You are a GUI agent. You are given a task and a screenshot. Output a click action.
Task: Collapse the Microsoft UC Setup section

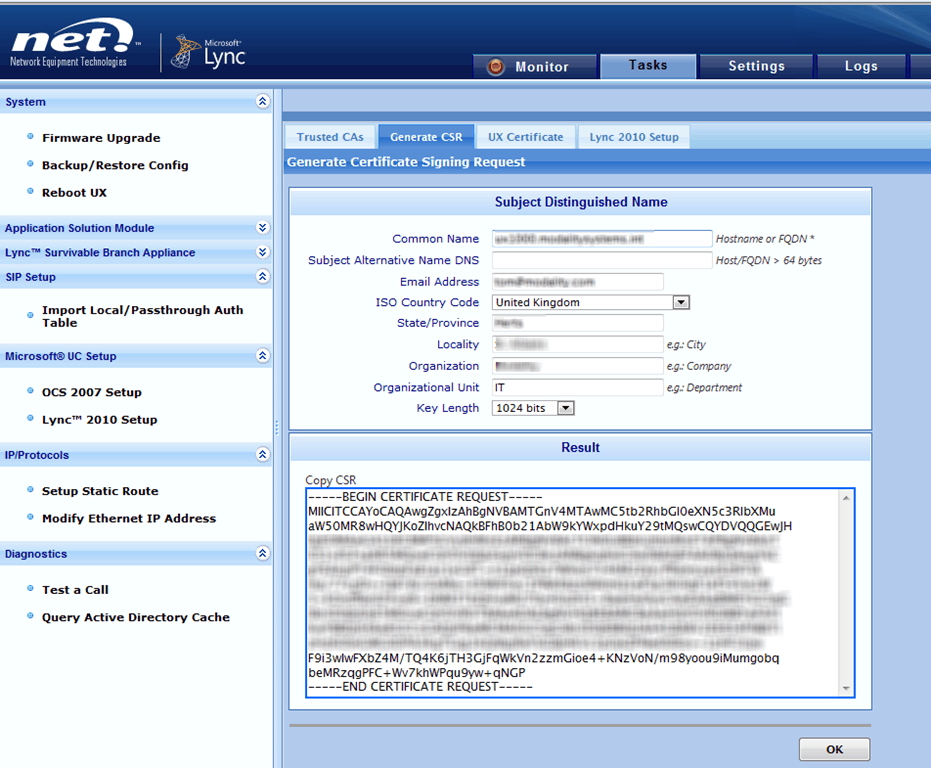point(262,356)
